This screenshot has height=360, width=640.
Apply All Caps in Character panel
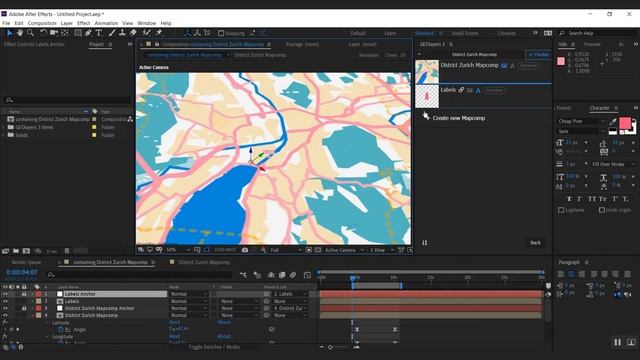coord(592,199)
